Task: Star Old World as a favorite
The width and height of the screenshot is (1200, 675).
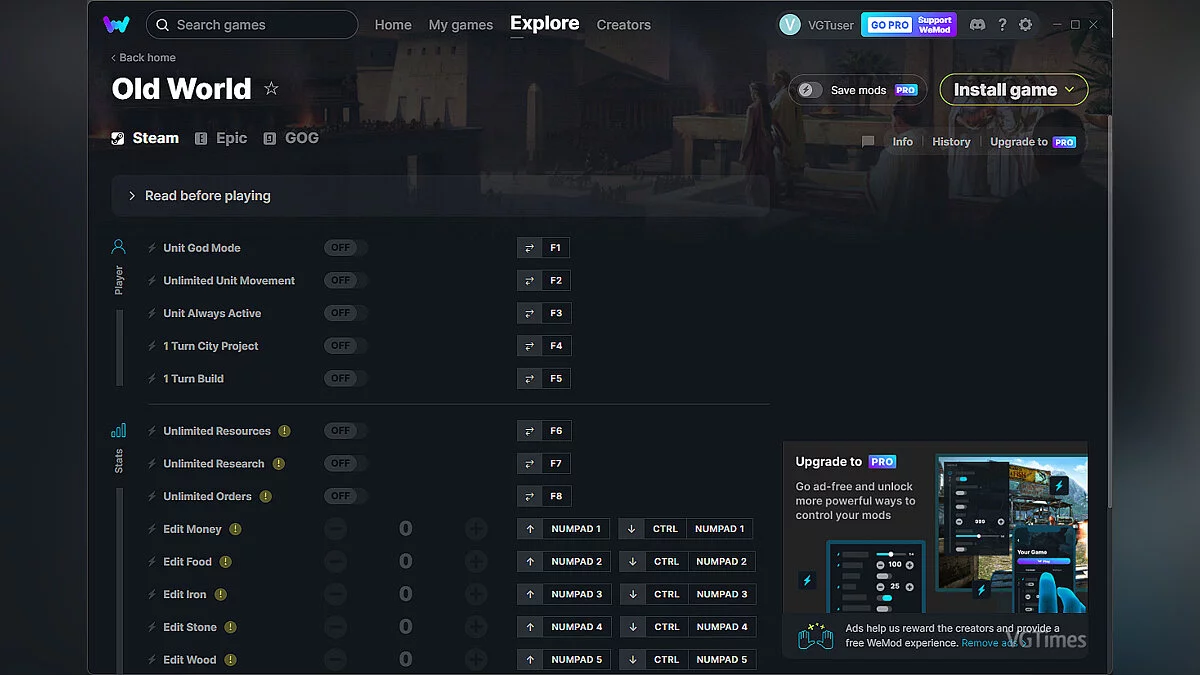Action: [x=270, y=89]
